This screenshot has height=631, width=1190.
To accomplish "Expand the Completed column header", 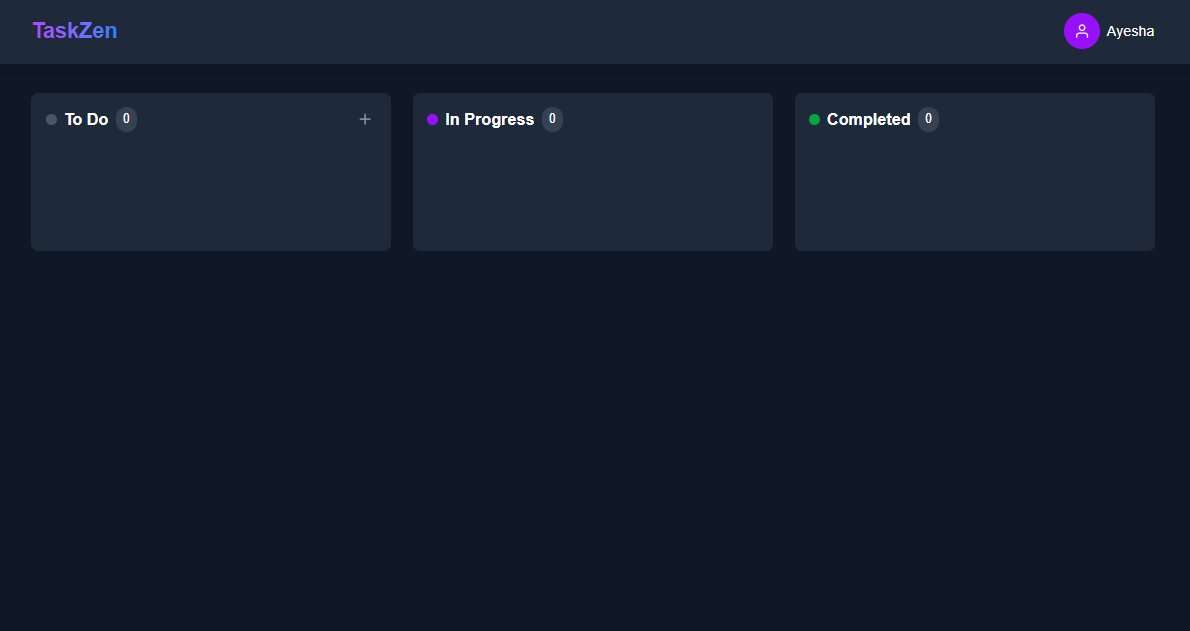I will click(868, 119).
